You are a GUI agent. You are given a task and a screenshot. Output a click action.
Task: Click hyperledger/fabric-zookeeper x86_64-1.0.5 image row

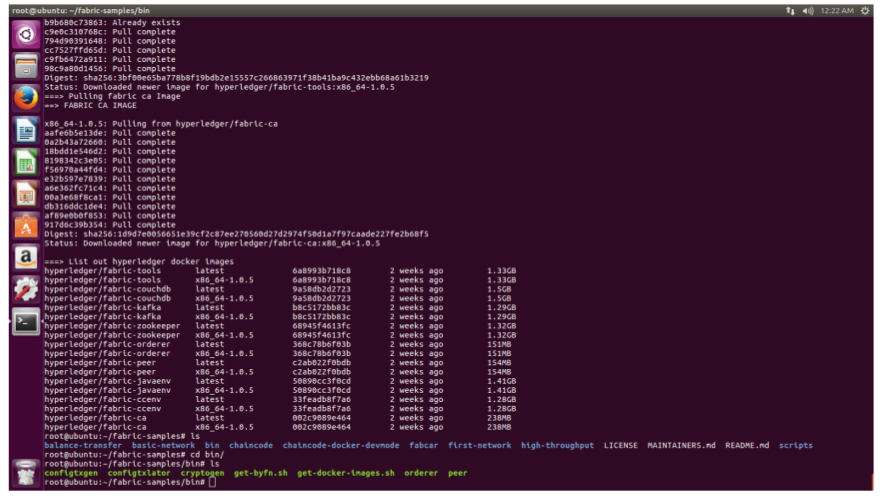(280, 335)
